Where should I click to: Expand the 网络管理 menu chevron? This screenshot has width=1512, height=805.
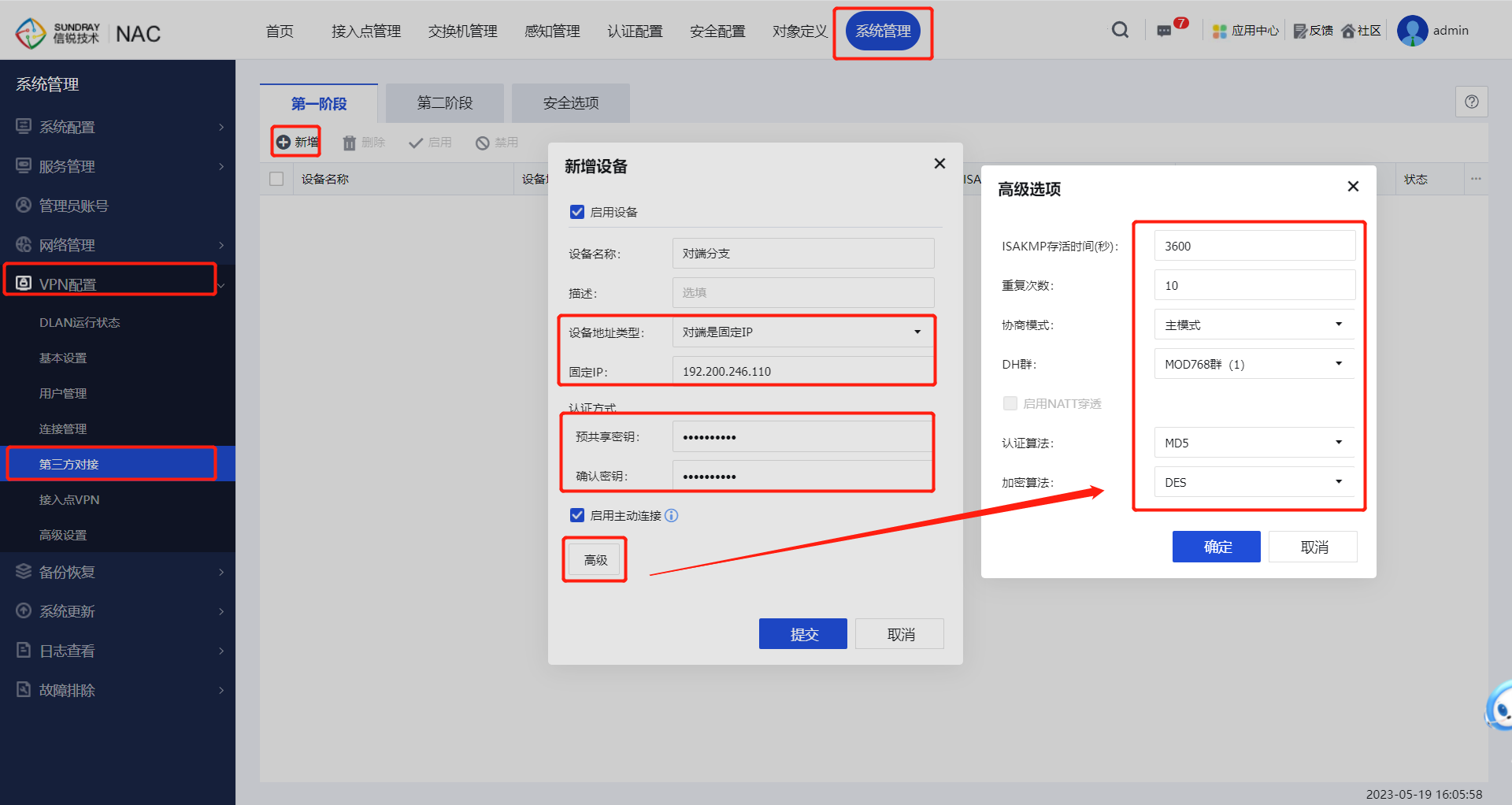point(221,245)
